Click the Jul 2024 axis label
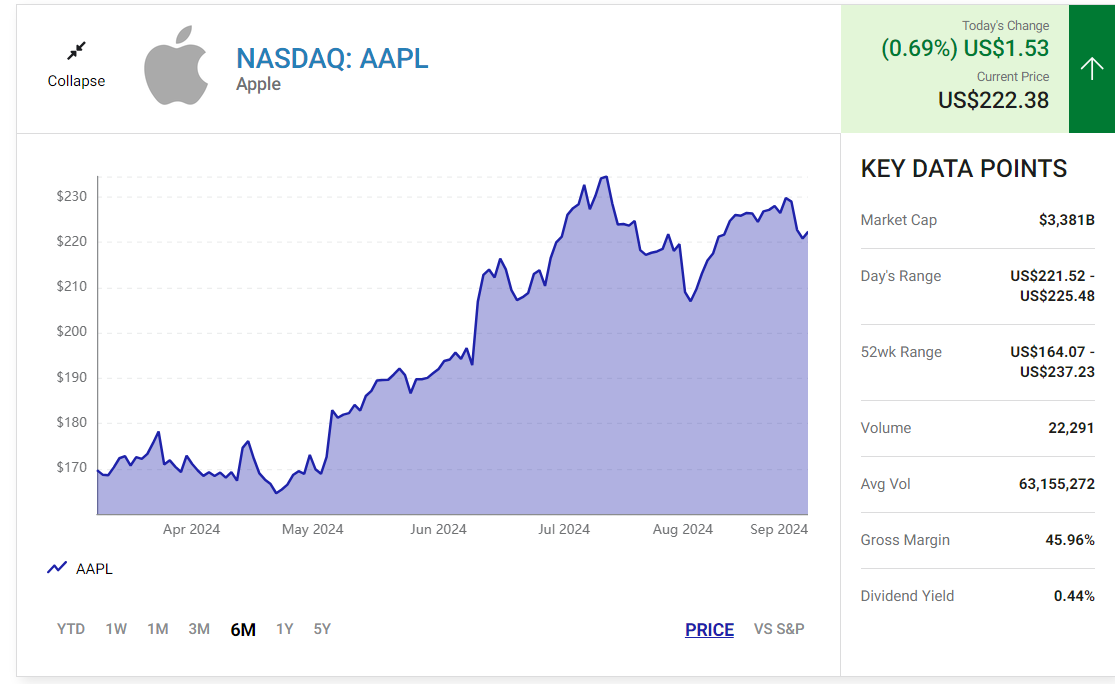Image resolution: width=1115 pixels, height=684 pixels. click(563, 530)
